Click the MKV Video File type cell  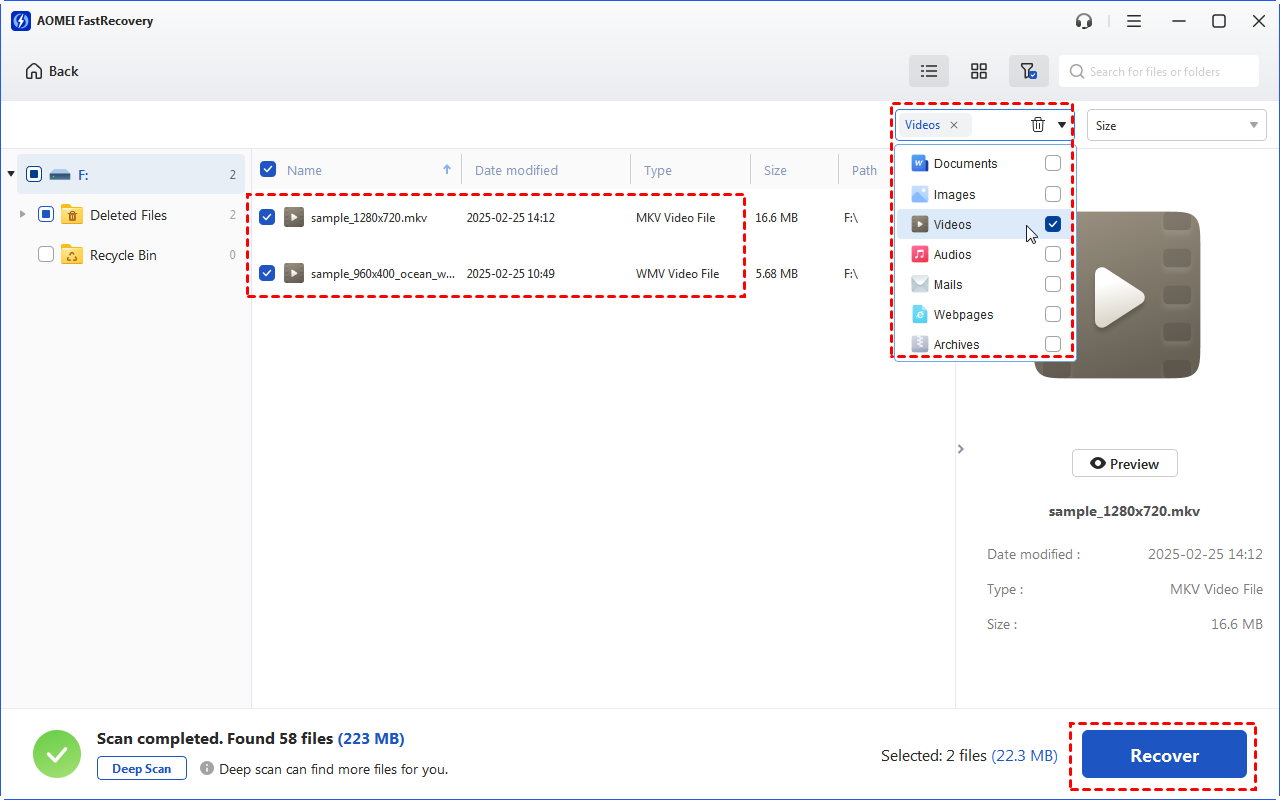[x=676, y=218]
